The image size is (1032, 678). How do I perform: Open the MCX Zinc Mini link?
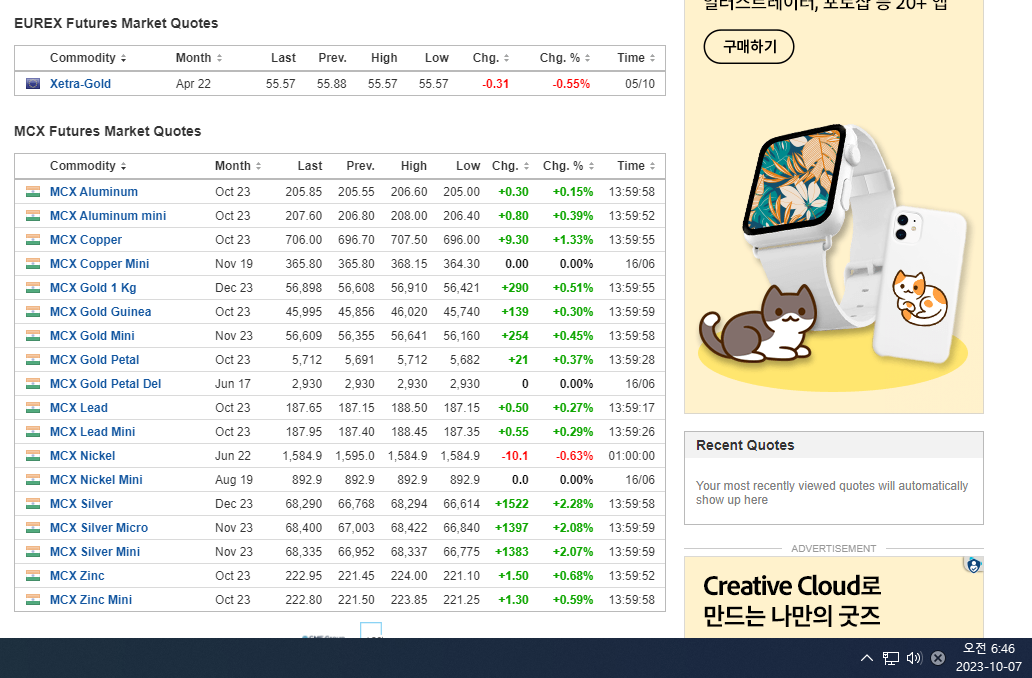(x=91, y=600)
